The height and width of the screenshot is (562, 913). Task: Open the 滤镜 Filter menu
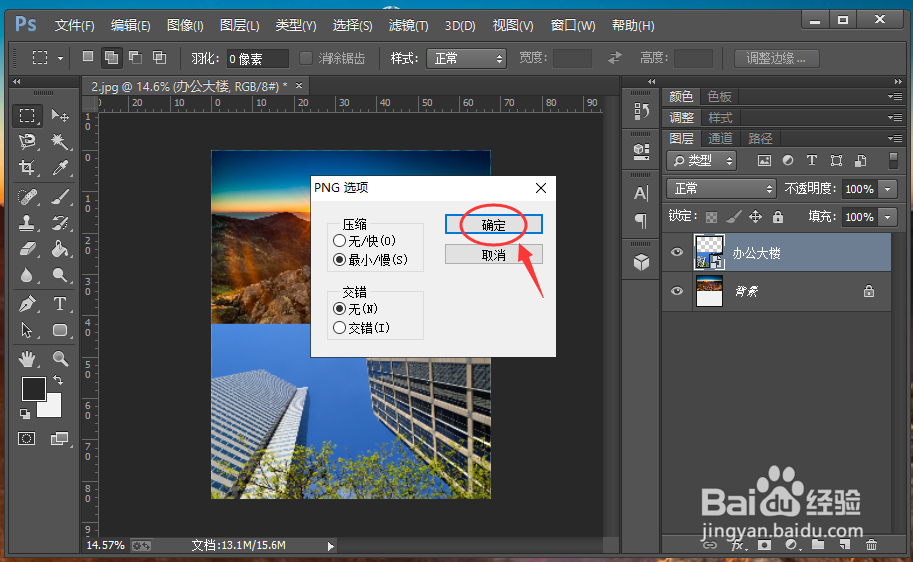[408, 26]
